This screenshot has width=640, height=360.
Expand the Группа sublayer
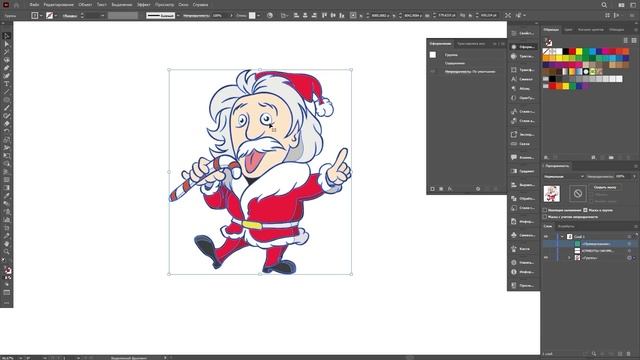[x=569, y=258]
